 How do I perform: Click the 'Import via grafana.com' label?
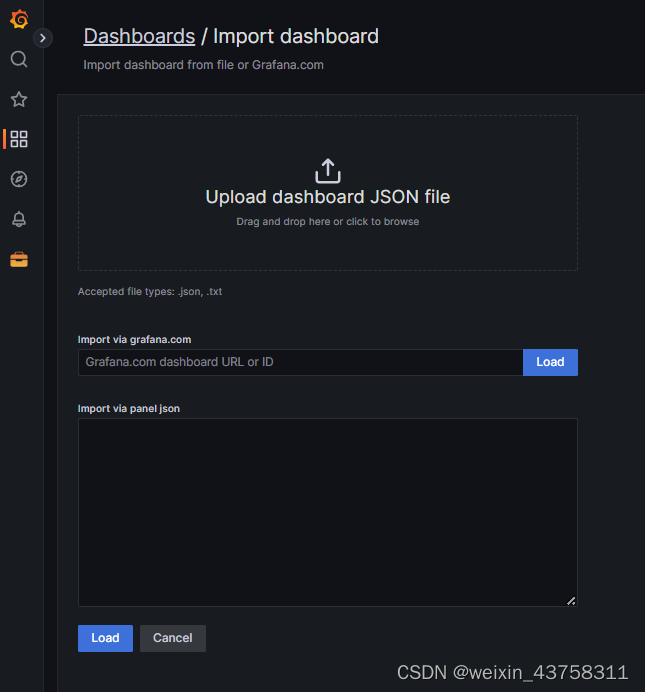click(135, 339)
